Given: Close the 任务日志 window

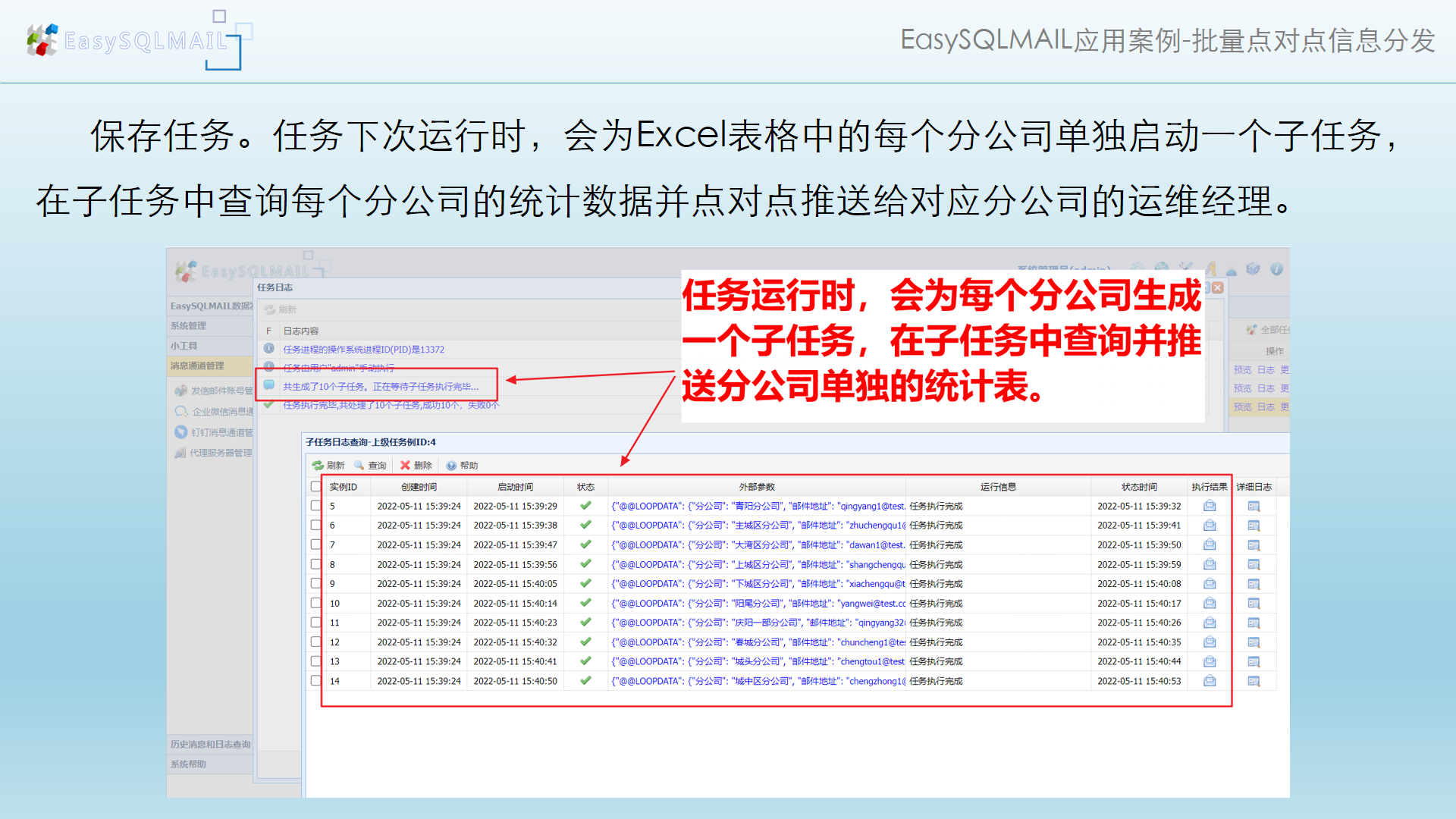Looking at the screenshot, I should click(x=1217, y=287).
